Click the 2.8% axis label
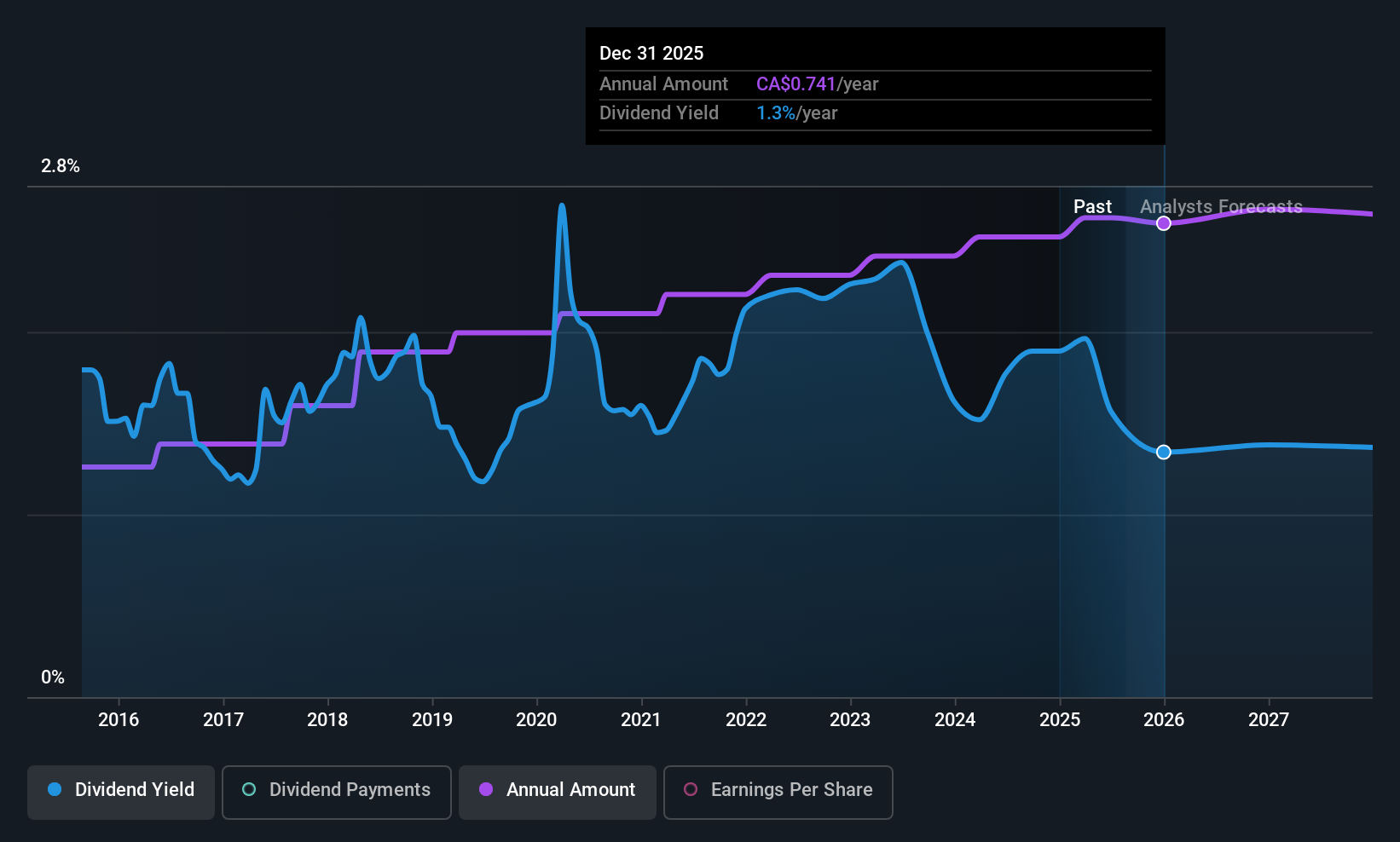Image resolution: width=1400 pixels, height=842 pixels. 60,166
